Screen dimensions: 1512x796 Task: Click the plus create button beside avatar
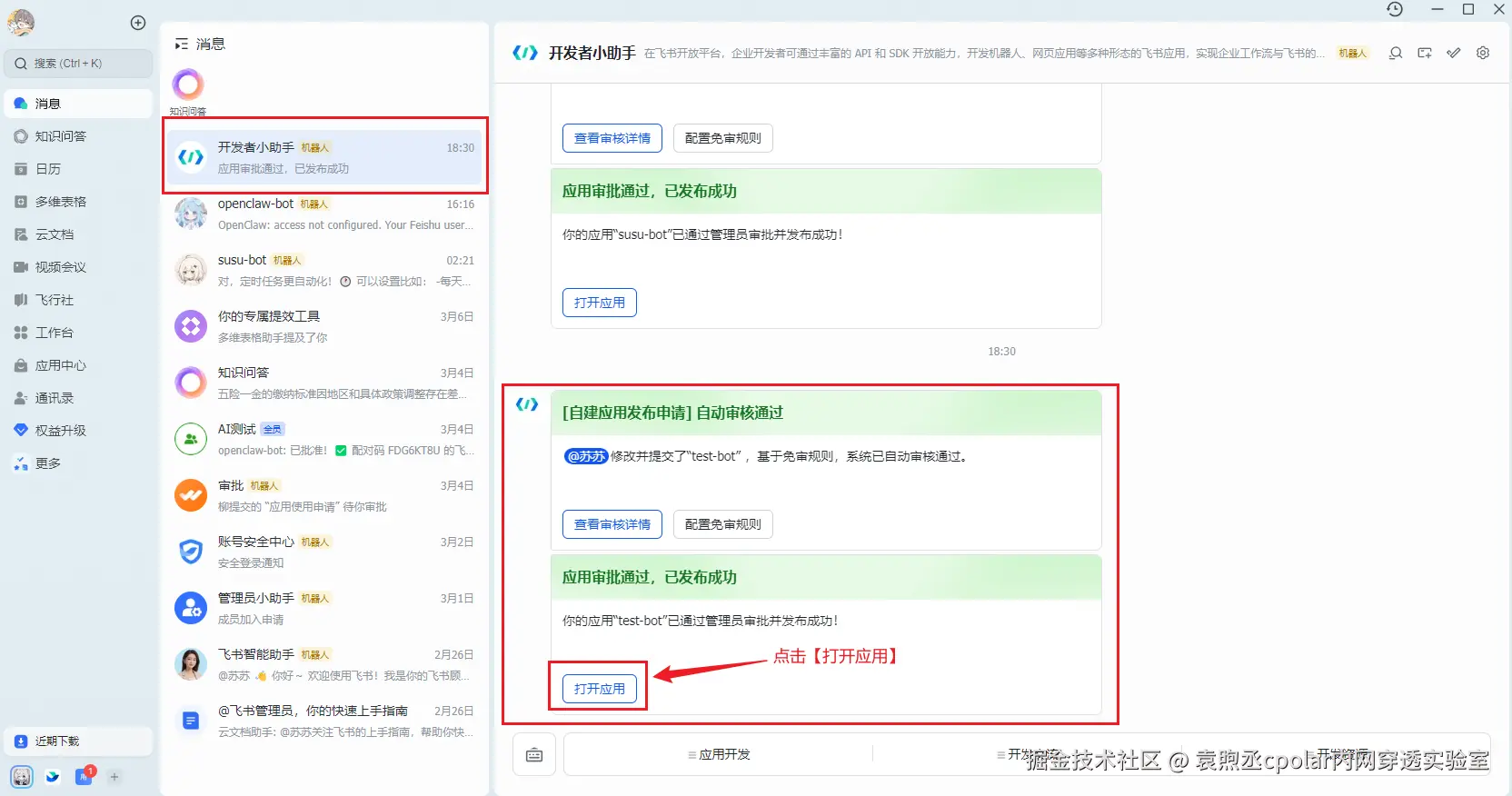point(138,23)
